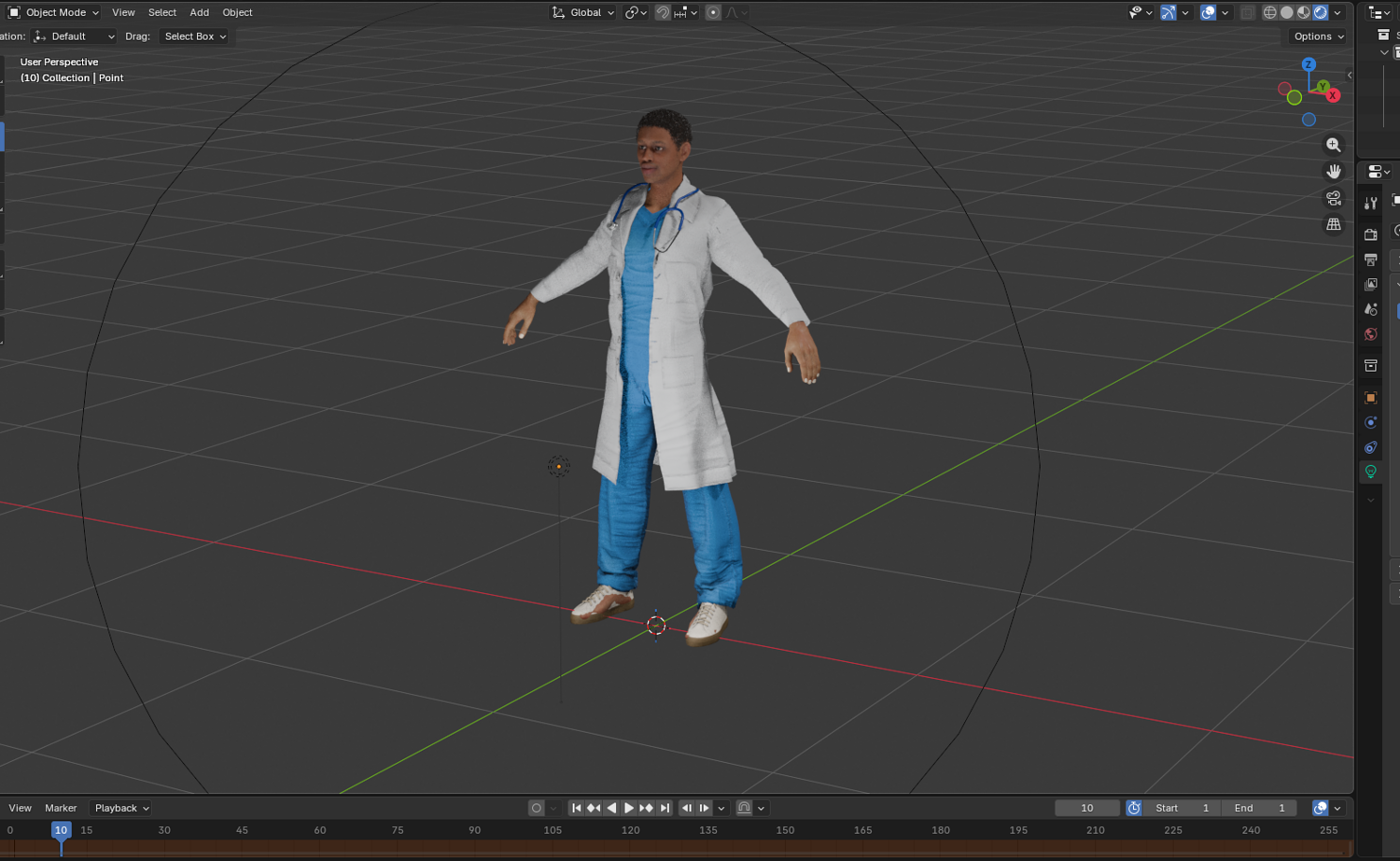Open the Select Box drag dropdown

point(195,36)
